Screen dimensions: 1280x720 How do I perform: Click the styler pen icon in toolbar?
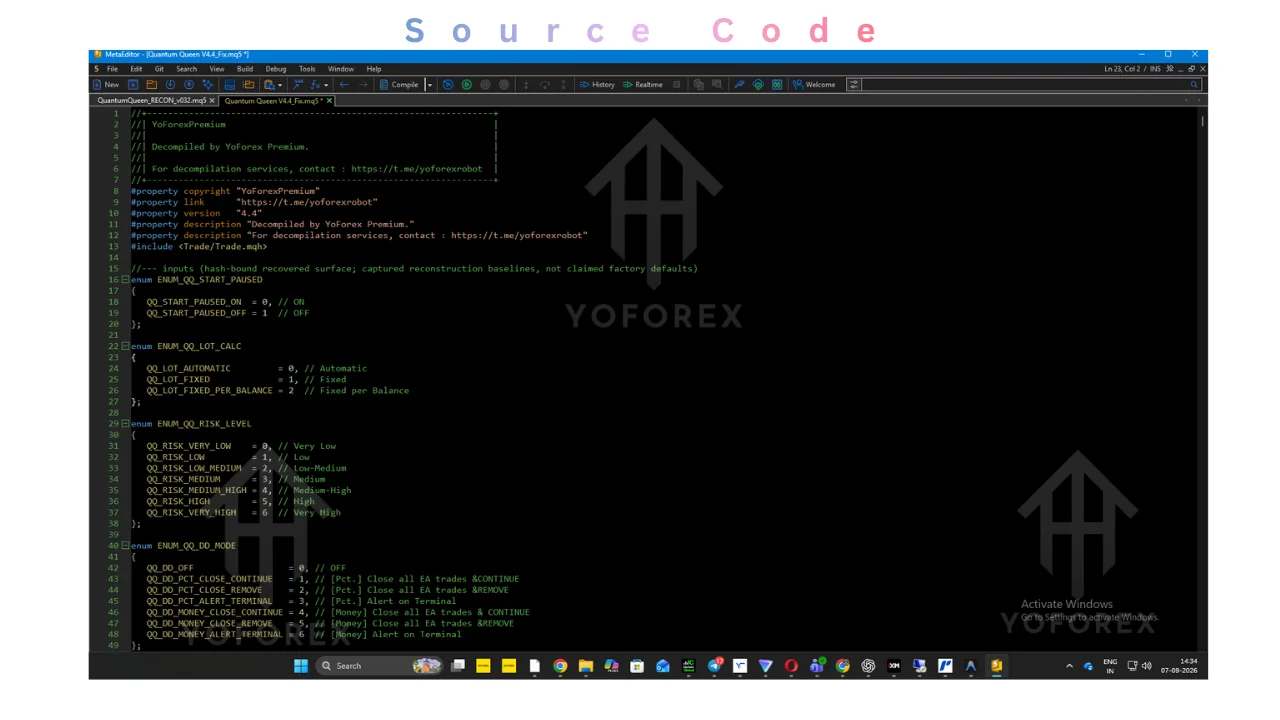point(739,84)
